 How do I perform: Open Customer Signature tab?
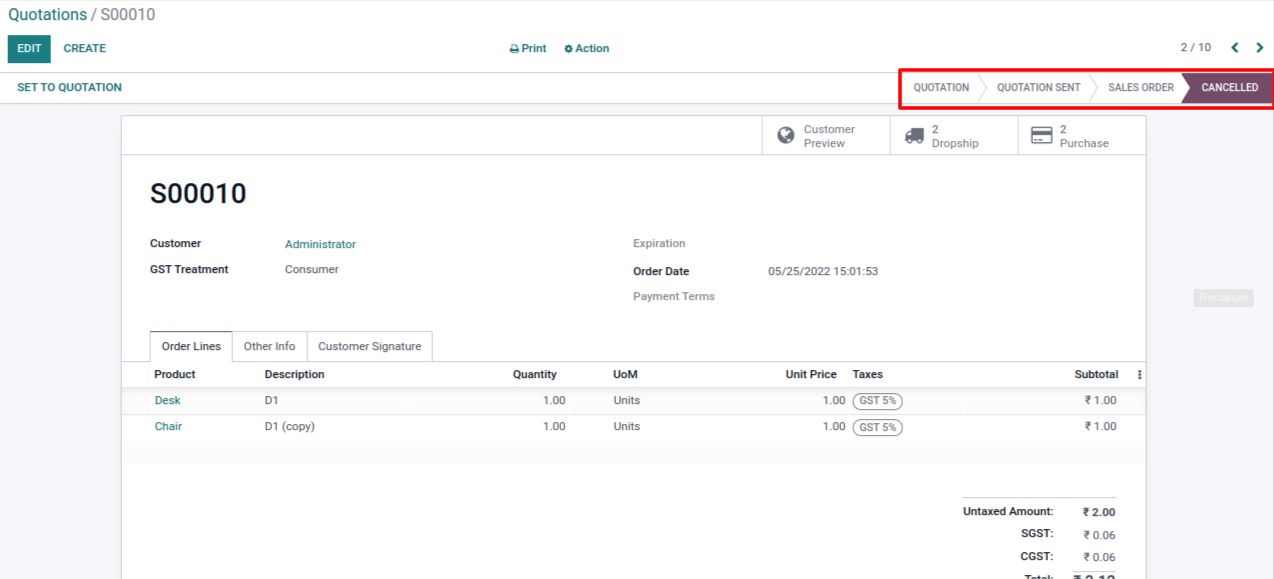click(x=369, y=346)
